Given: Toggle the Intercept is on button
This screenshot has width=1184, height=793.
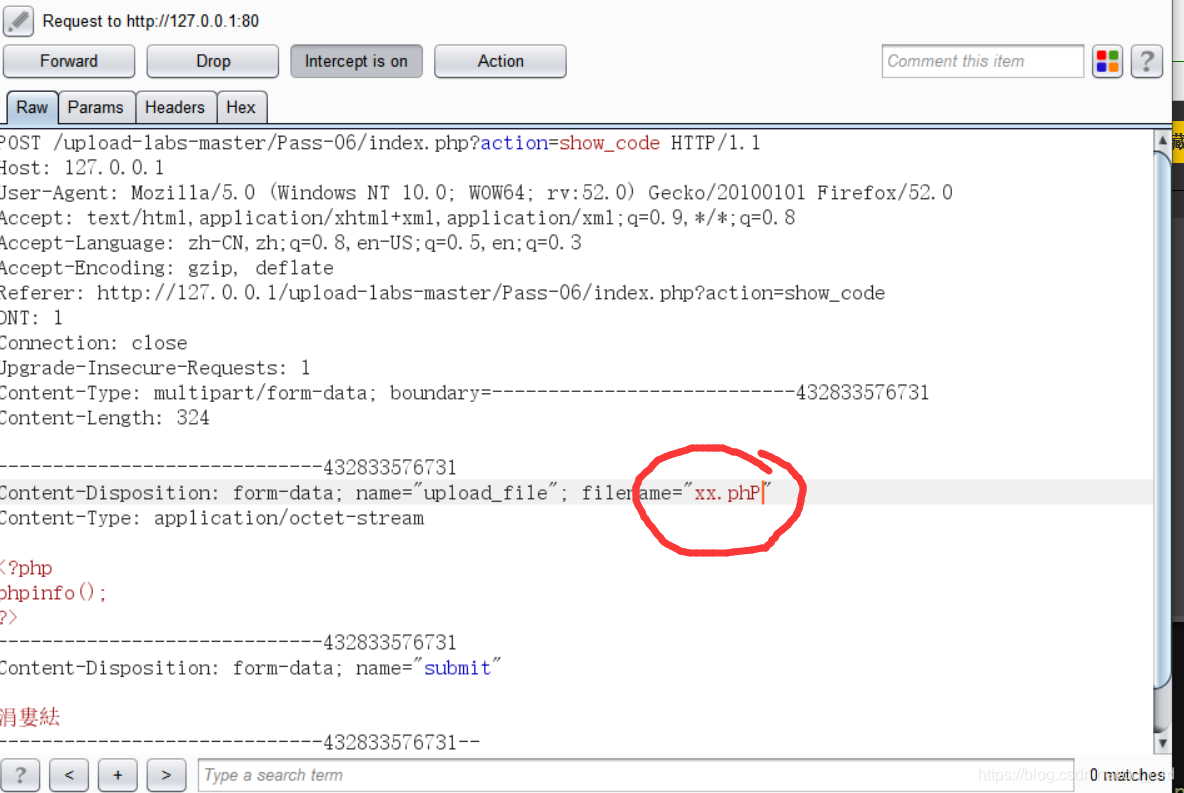Looking at the screenshot, I should [356, 61].
